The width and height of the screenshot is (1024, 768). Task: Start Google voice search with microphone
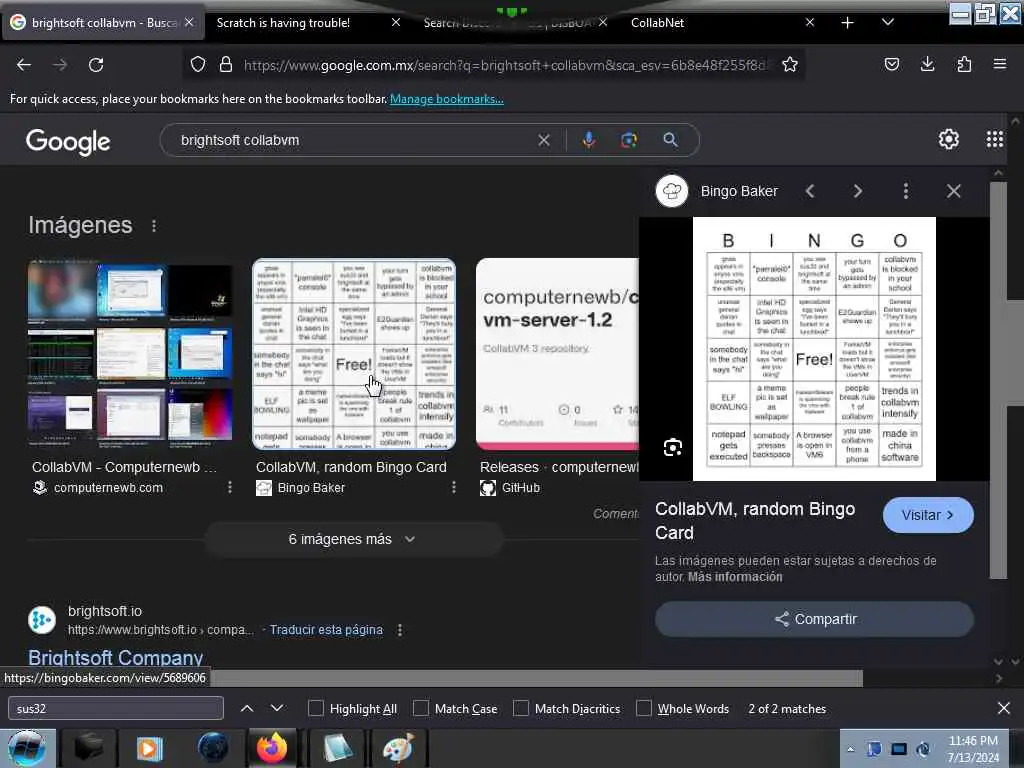point(588,140)
